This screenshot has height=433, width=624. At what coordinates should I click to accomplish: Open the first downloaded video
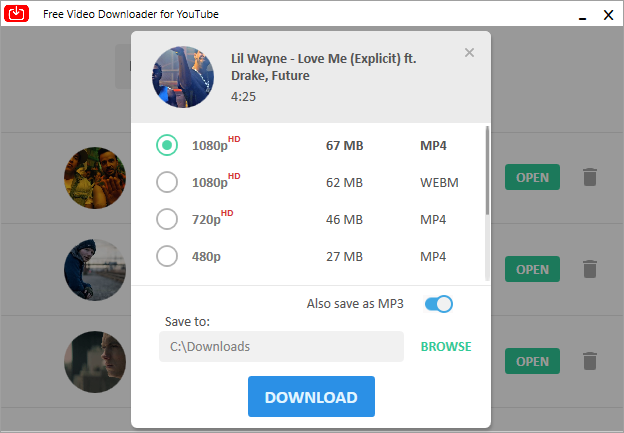click(532, 177)
